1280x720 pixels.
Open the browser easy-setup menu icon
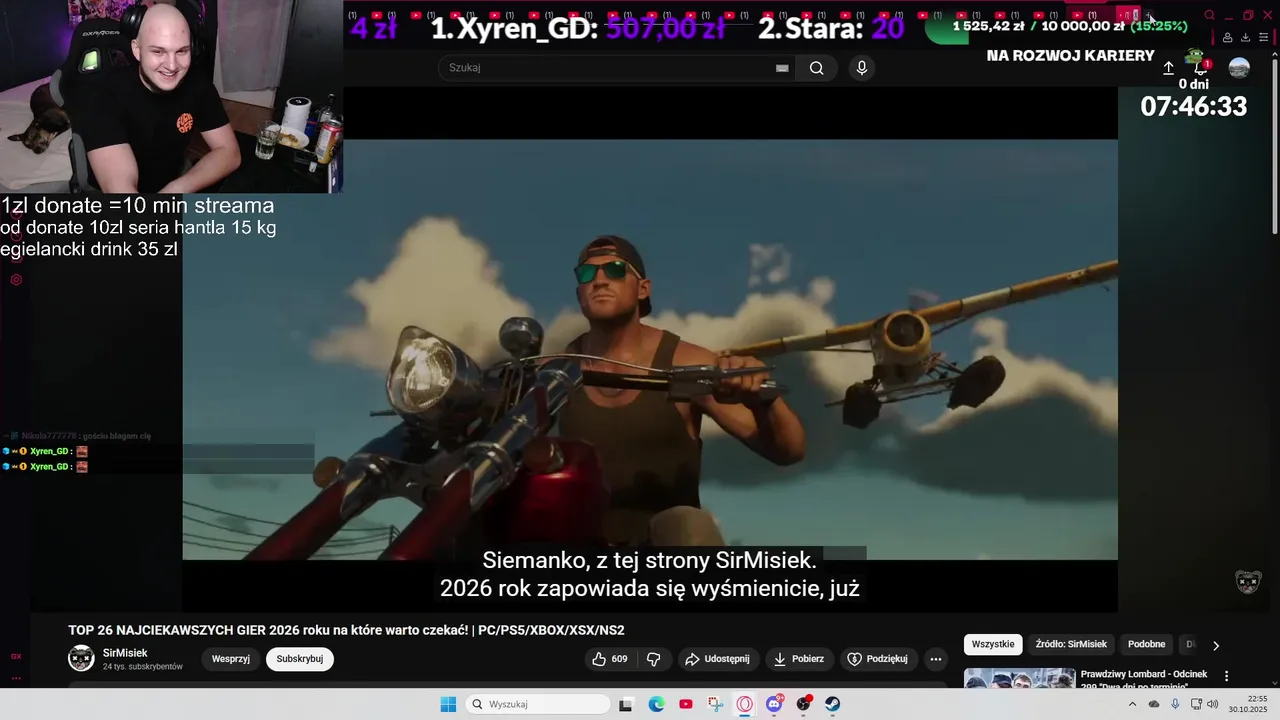[1264, 38]
